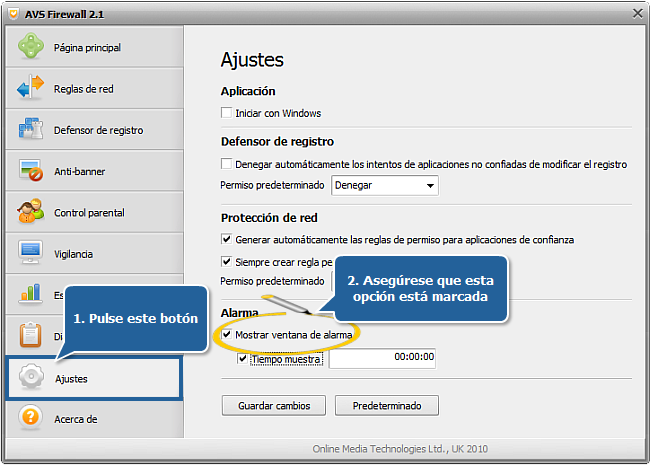
Task: Click the Anti-banner blocked picture icon
Action: click(31, 170)
